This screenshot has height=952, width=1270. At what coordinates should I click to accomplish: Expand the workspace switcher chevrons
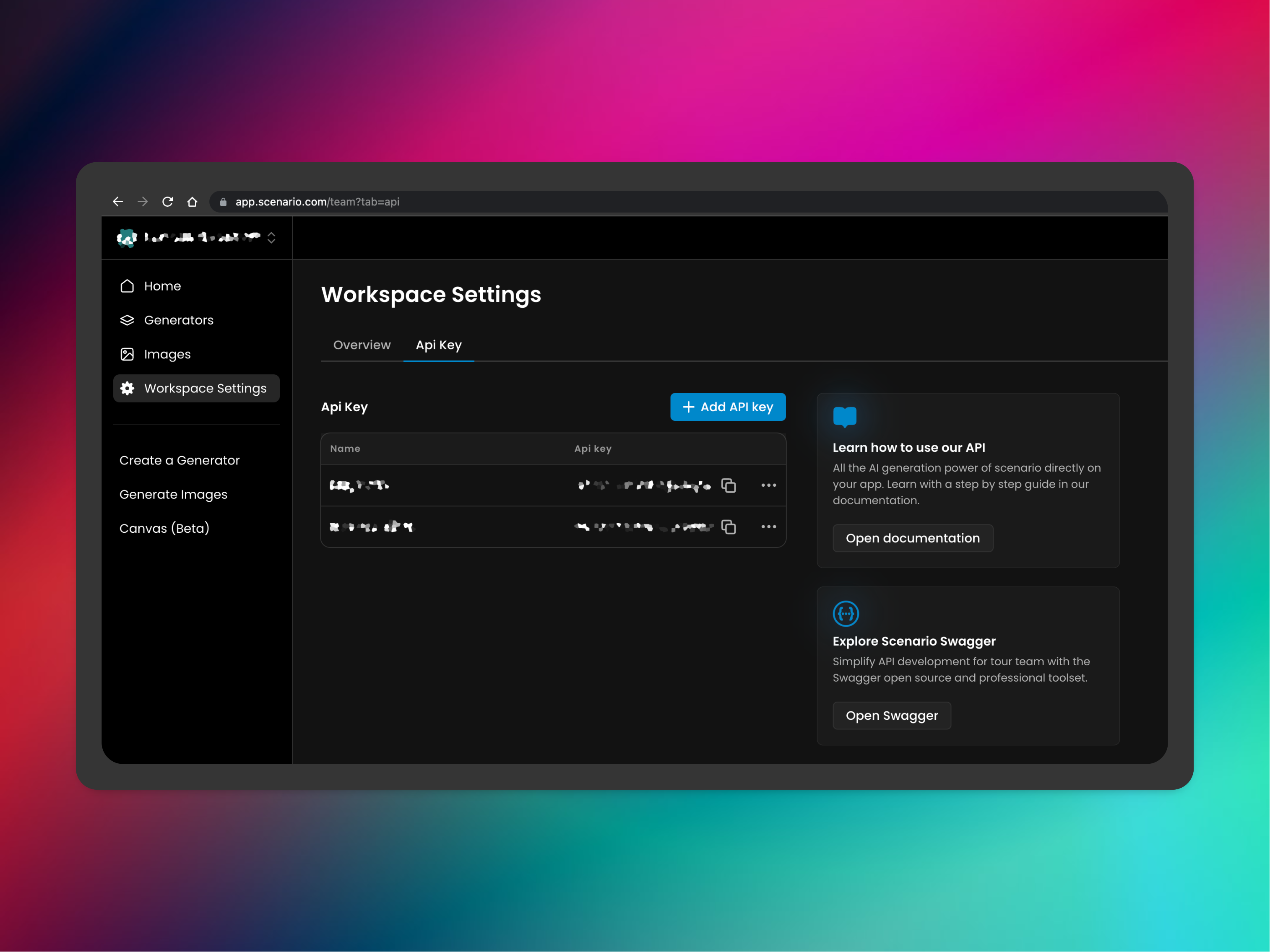tap(271, 238)
